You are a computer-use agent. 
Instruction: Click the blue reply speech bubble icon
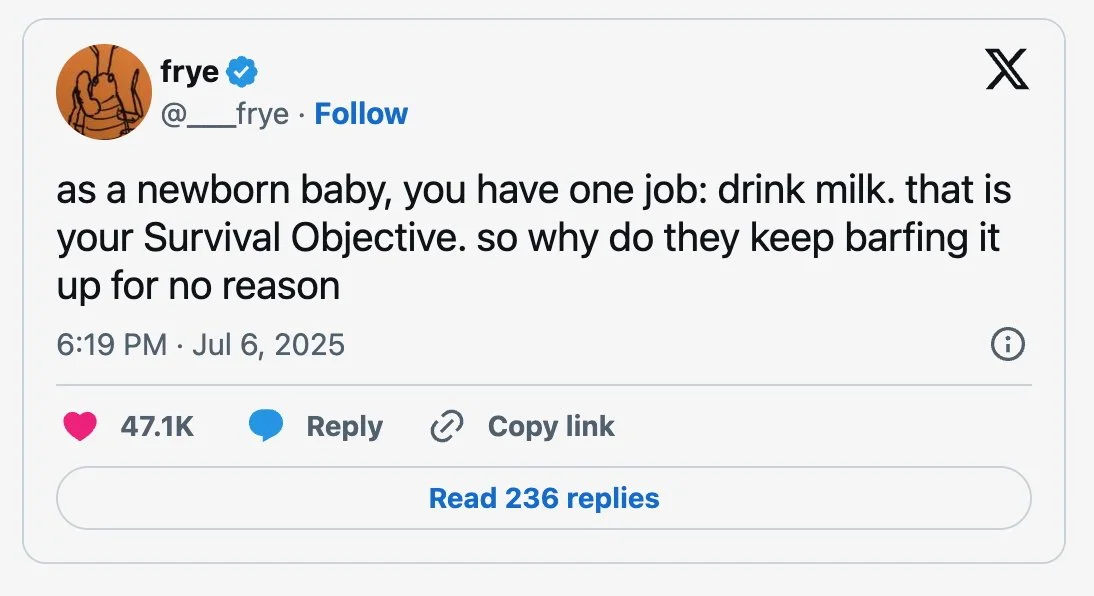coord(265,427)
